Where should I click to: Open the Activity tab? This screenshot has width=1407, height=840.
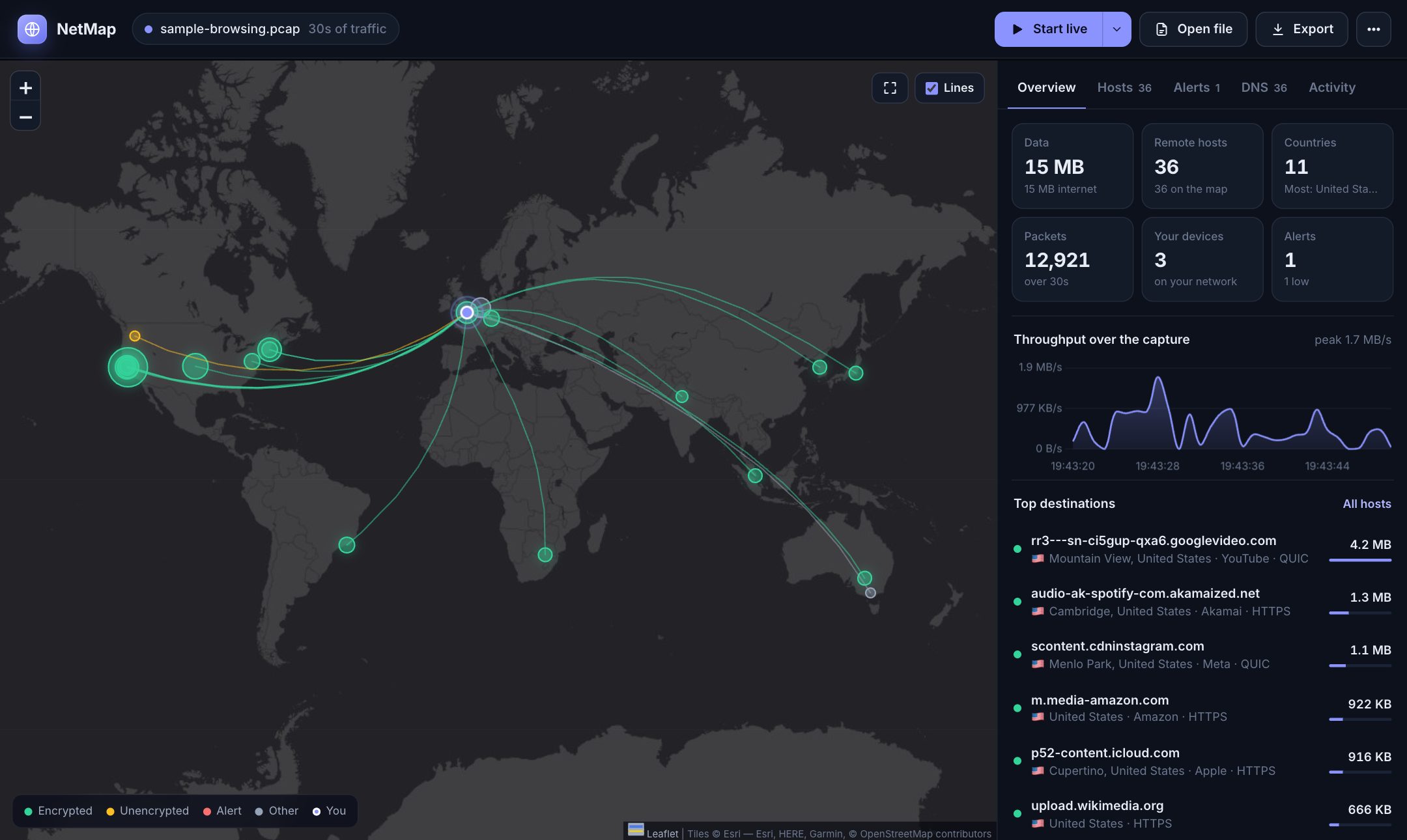[1332, 87]
